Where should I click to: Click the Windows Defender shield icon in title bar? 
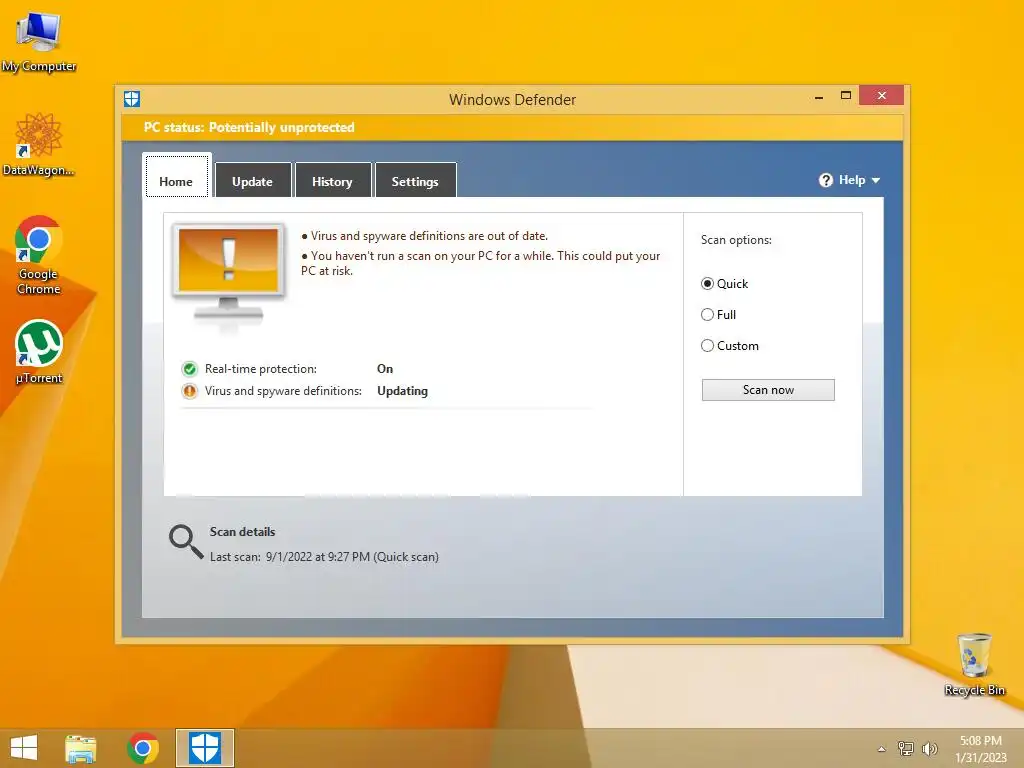(132, 99)
